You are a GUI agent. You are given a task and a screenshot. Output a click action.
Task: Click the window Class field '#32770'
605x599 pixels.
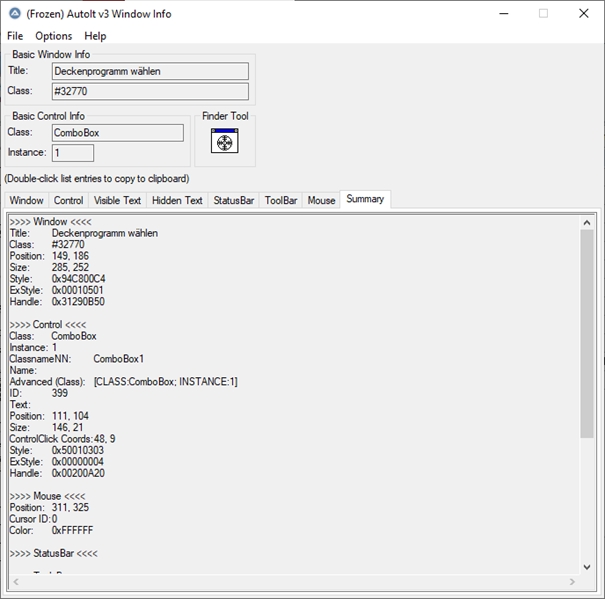[x=150, y=91]
